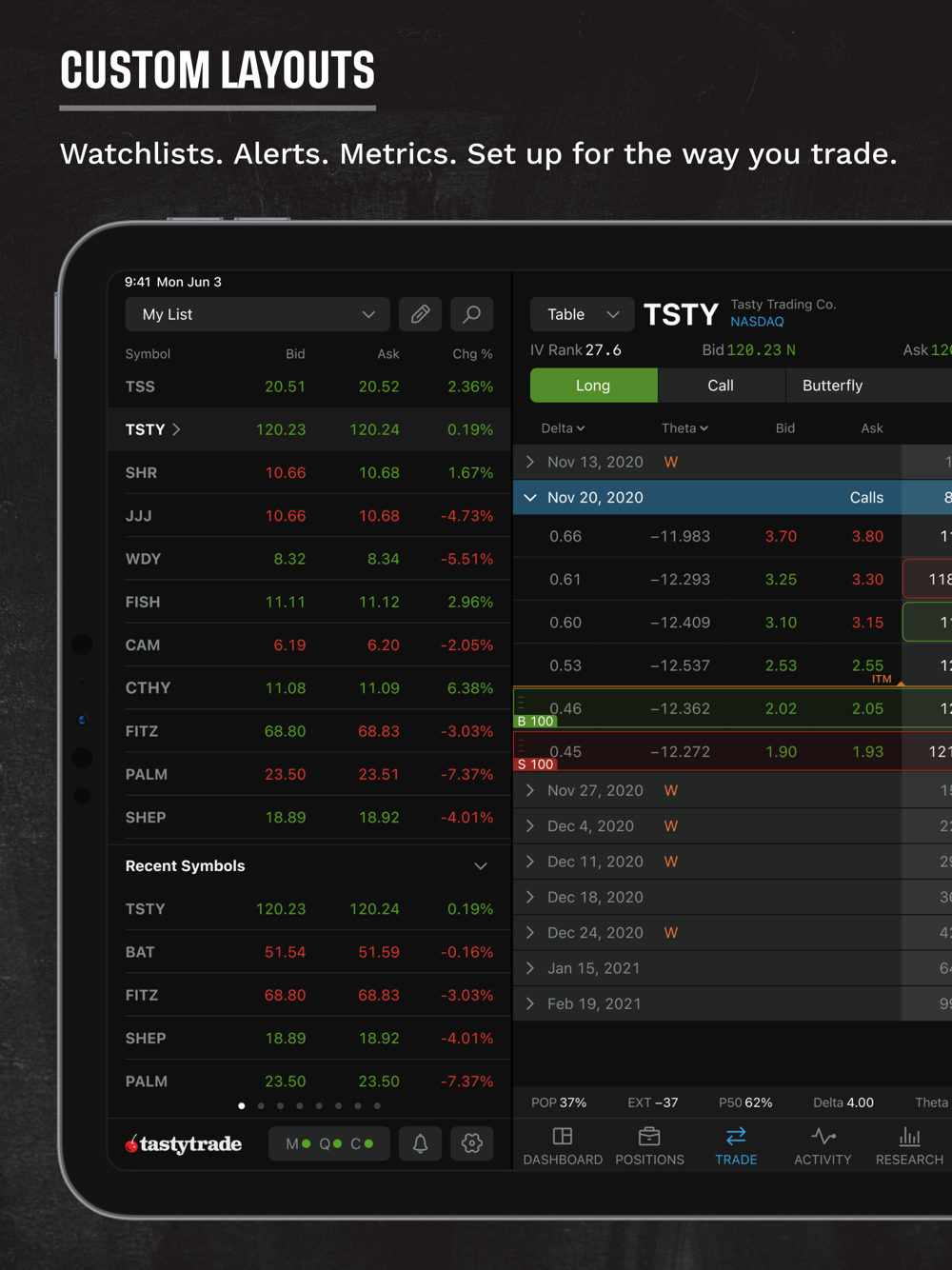
Task: Select the Long strategy toggle
Action: tap(593, 386)
